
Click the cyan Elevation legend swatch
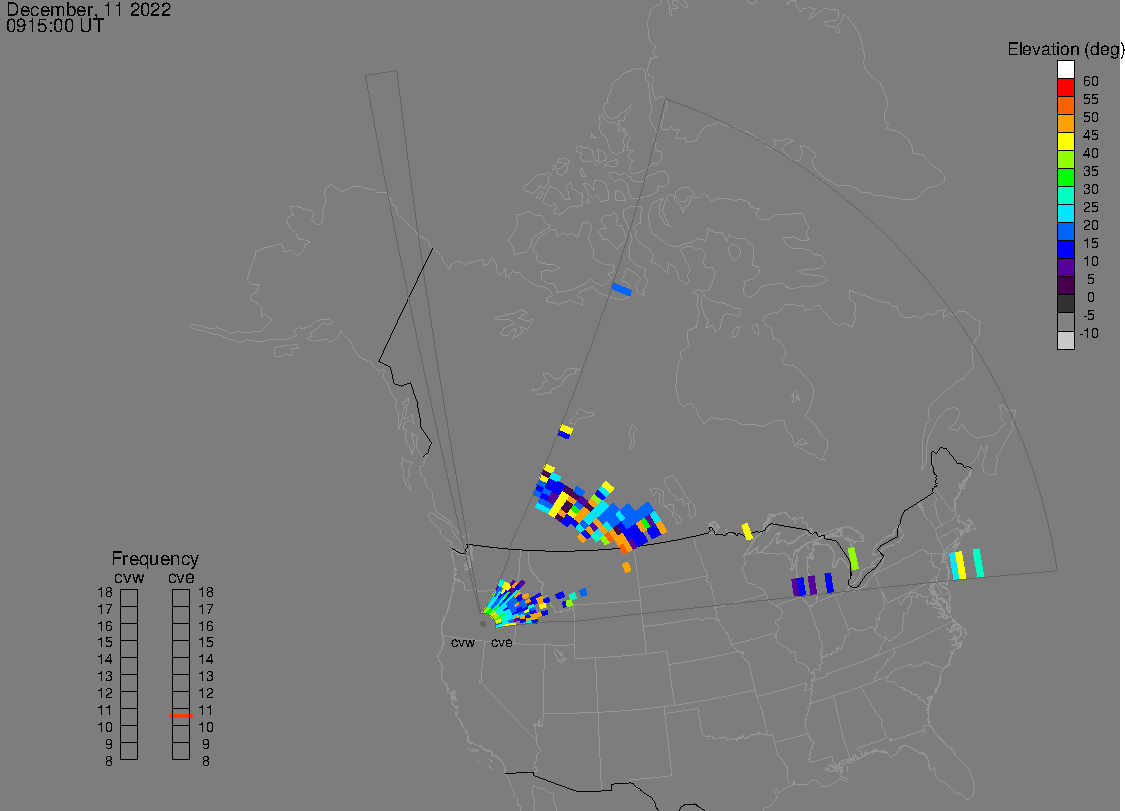(1066, 214)
